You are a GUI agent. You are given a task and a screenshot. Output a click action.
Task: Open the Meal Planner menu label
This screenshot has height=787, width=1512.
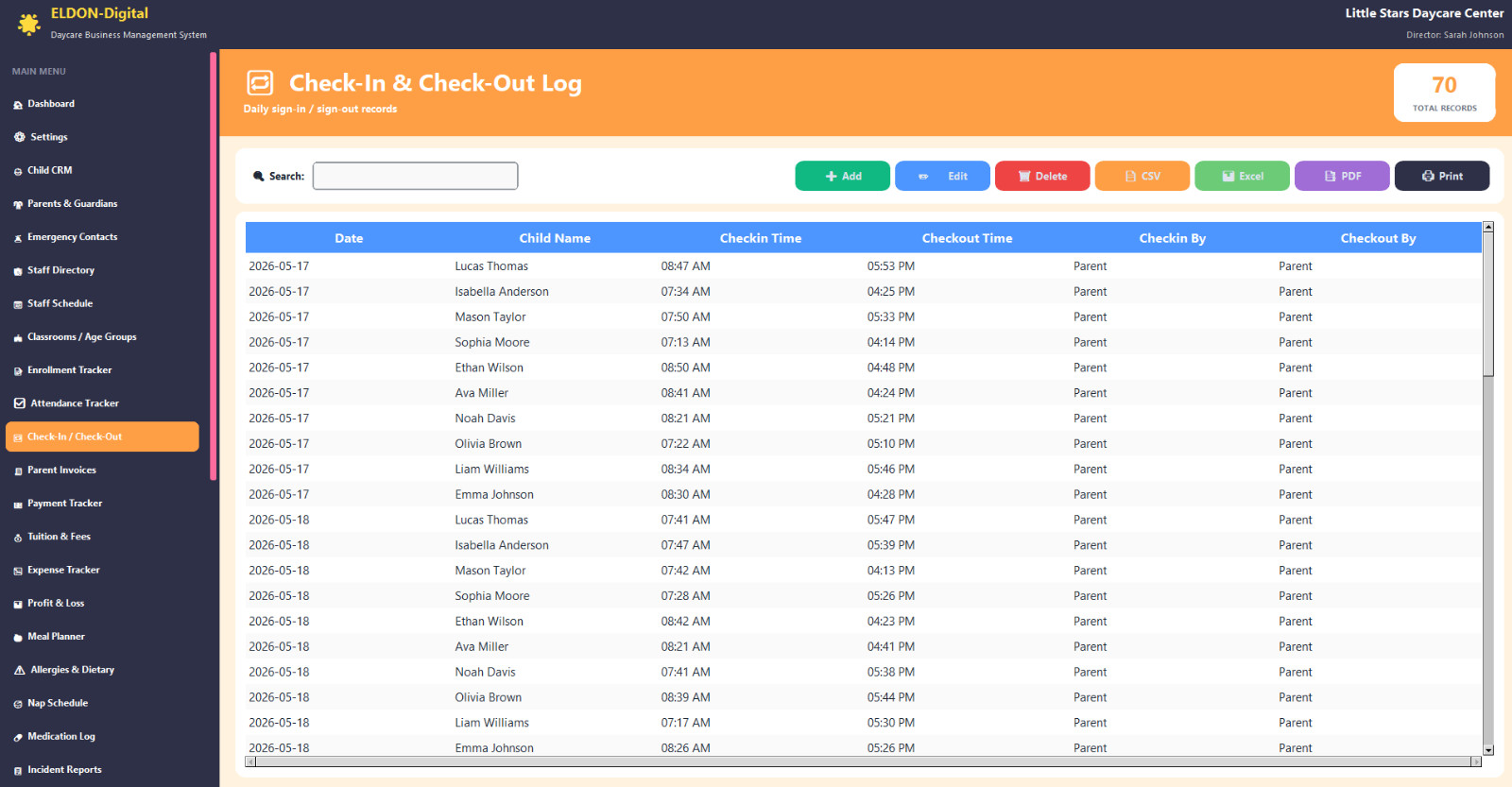pos(56,636)
